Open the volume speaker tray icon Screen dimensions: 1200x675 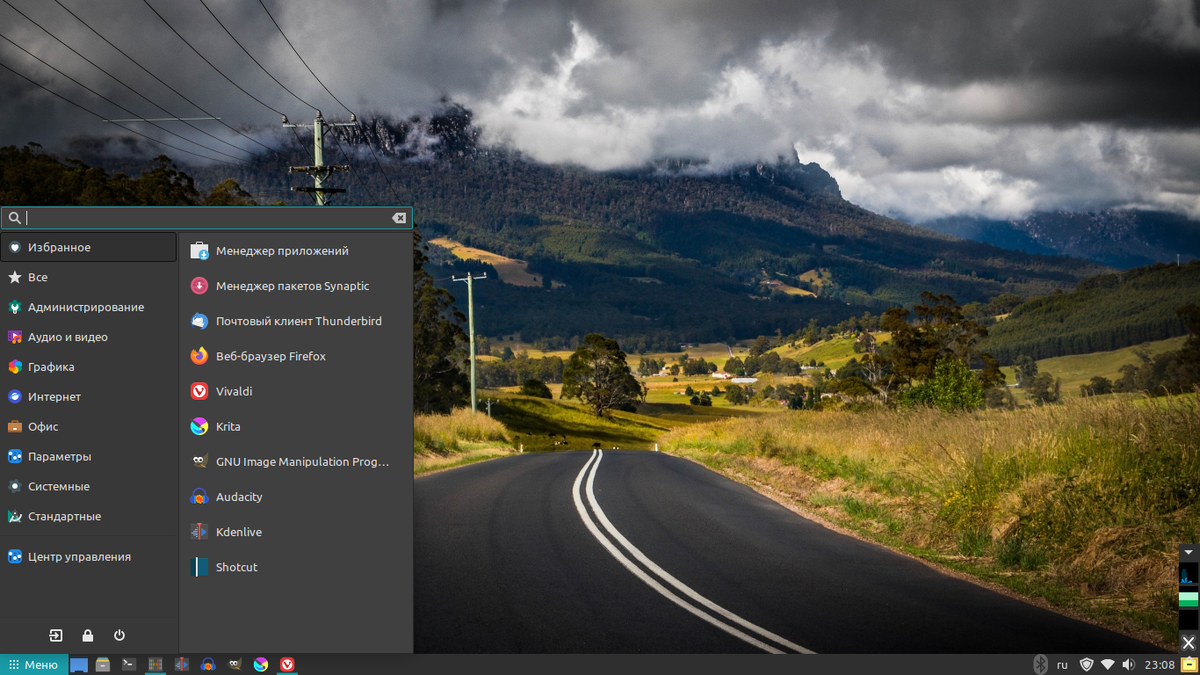pos(1129,664)
